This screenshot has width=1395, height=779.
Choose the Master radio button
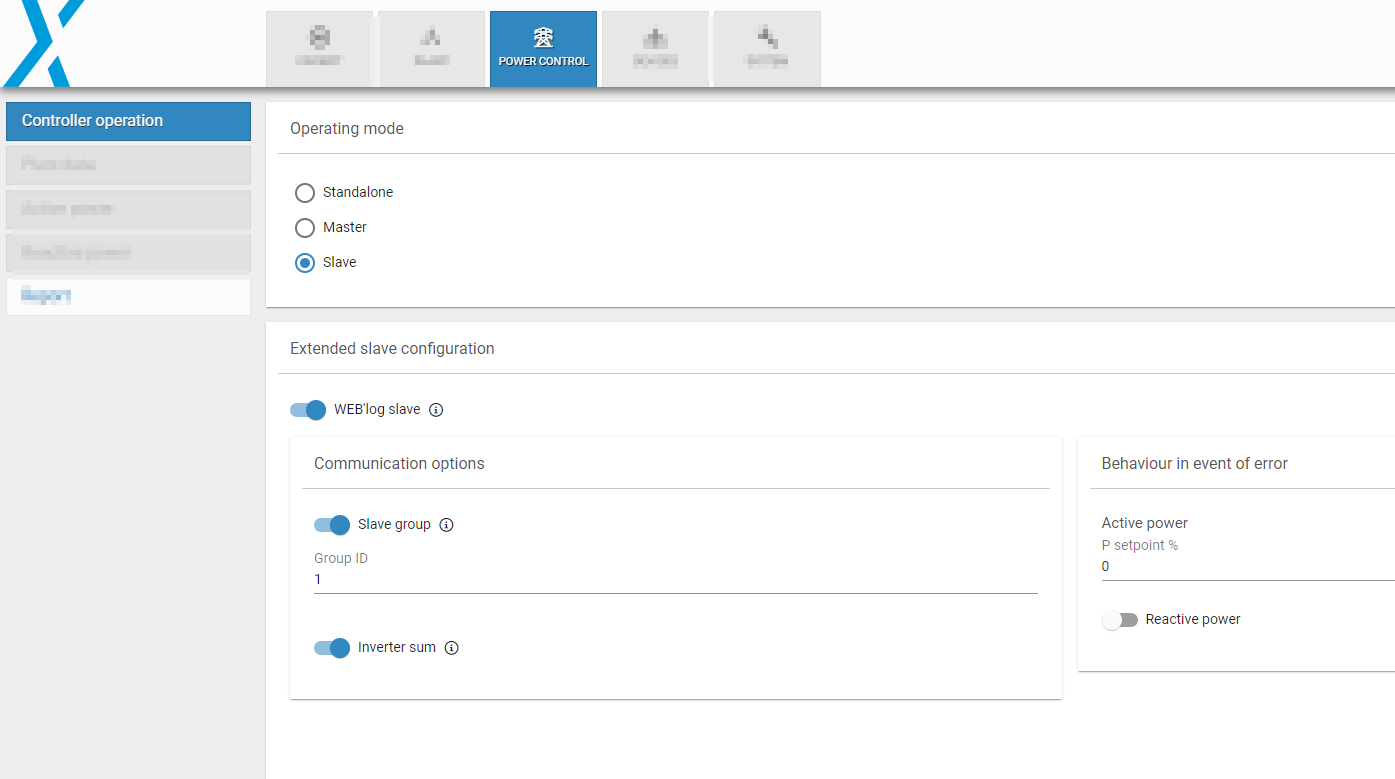pyautogui.click(x=305, y=228)
